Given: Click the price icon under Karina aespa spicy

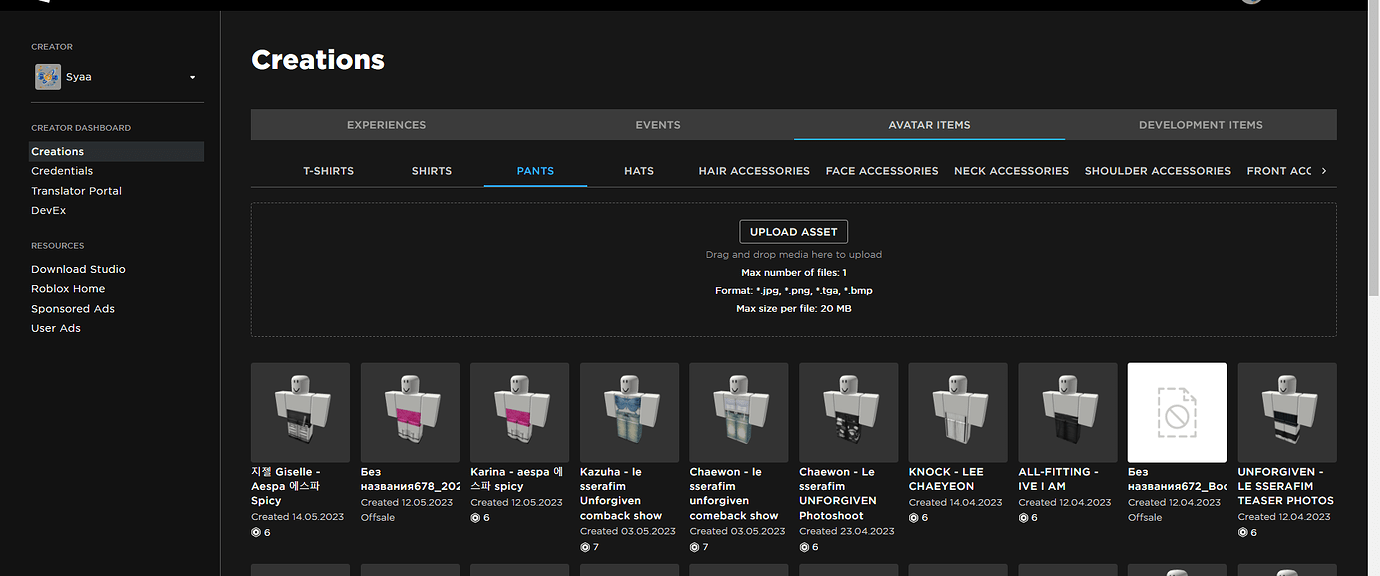Looking at the screenshot, I should pos(474,517).
